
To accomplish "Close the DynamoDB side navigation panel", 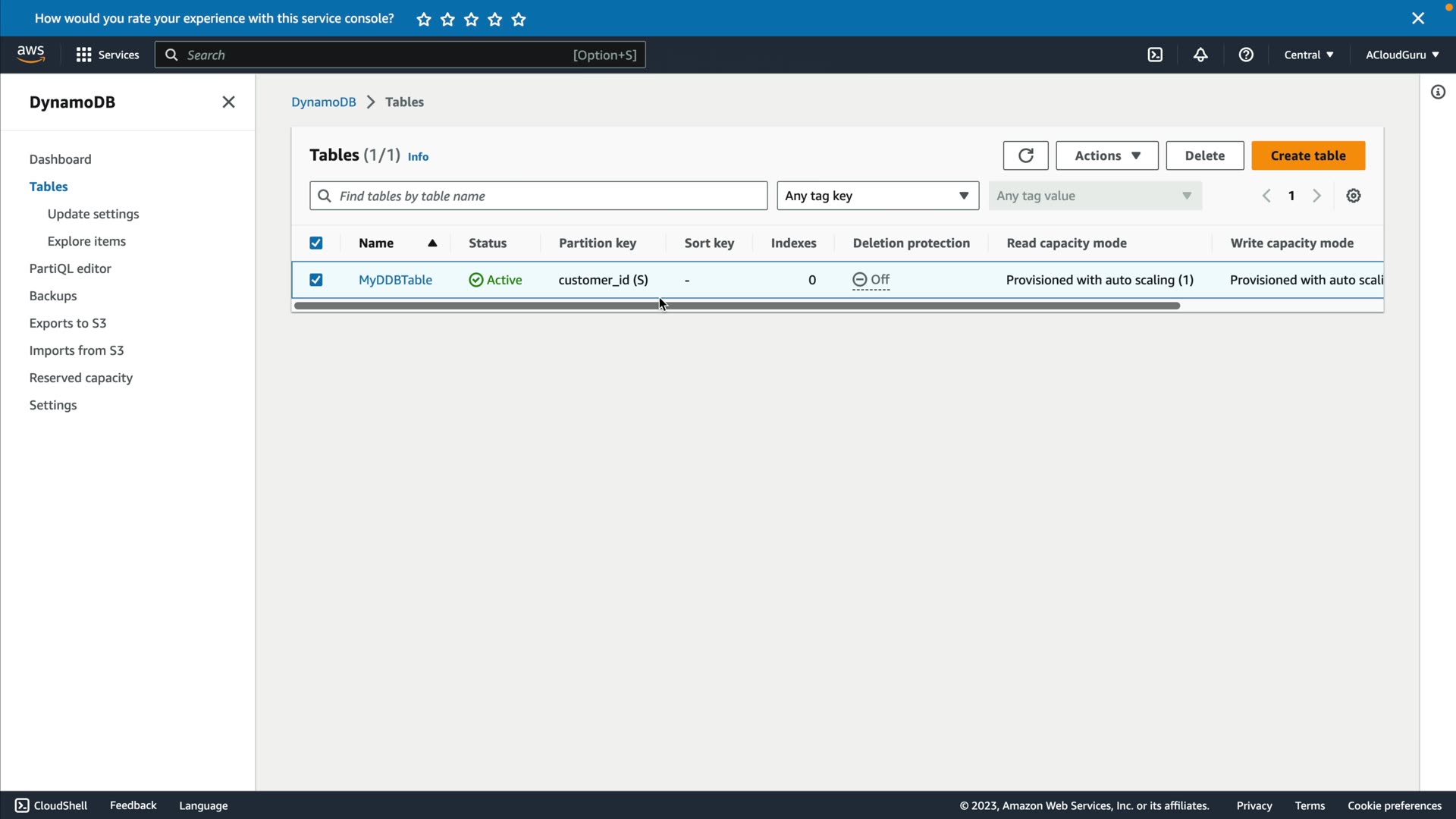I will tap(228, 102).
